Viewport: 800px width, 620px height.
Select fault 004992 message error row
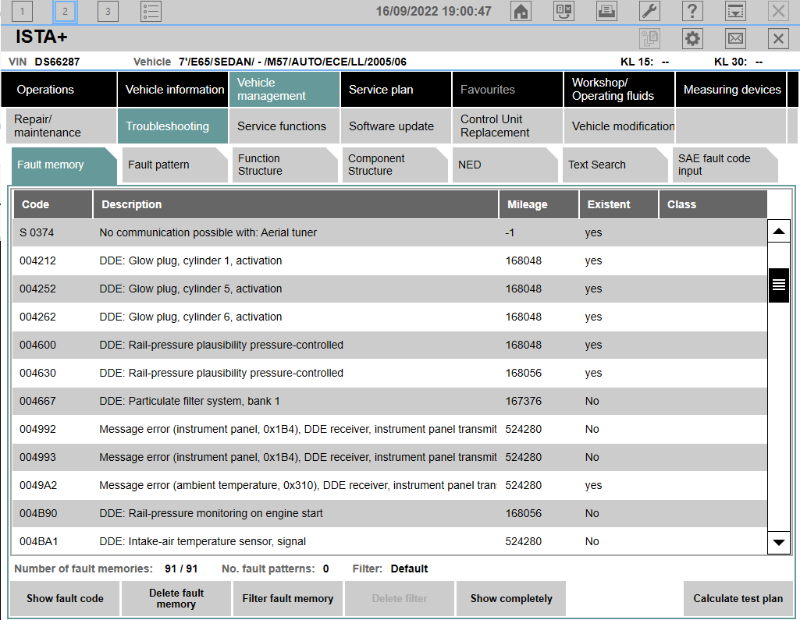[x=390, y=429]
